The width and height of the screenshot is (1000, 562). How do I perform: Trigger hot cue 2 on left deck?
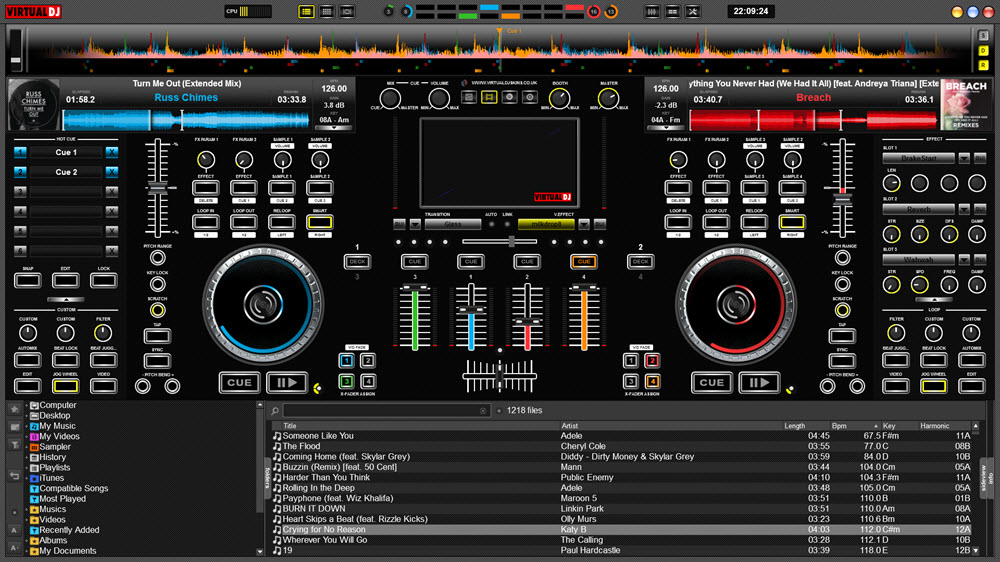20,172
